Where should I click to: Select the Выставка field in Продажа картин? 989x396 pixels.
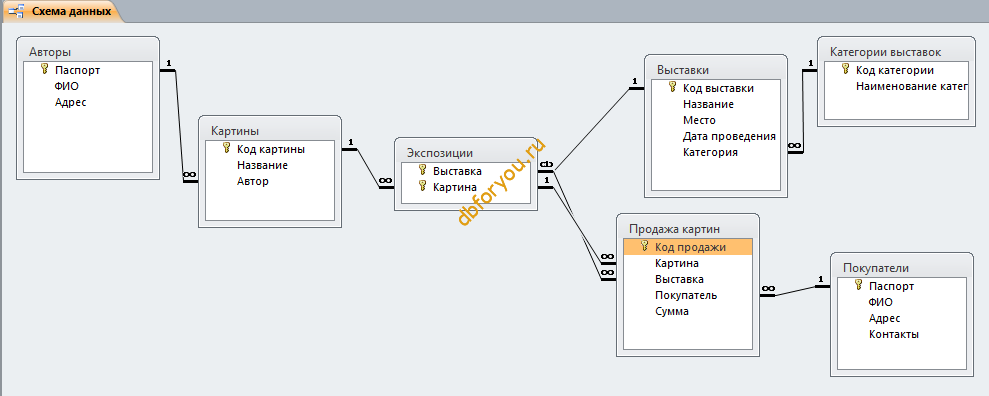[688, 279]
